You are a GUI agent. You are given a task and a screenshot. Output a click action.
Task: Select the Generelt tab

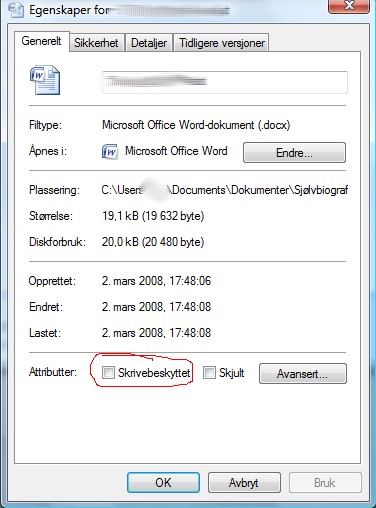pyautogui.click(x=41, y=41)
